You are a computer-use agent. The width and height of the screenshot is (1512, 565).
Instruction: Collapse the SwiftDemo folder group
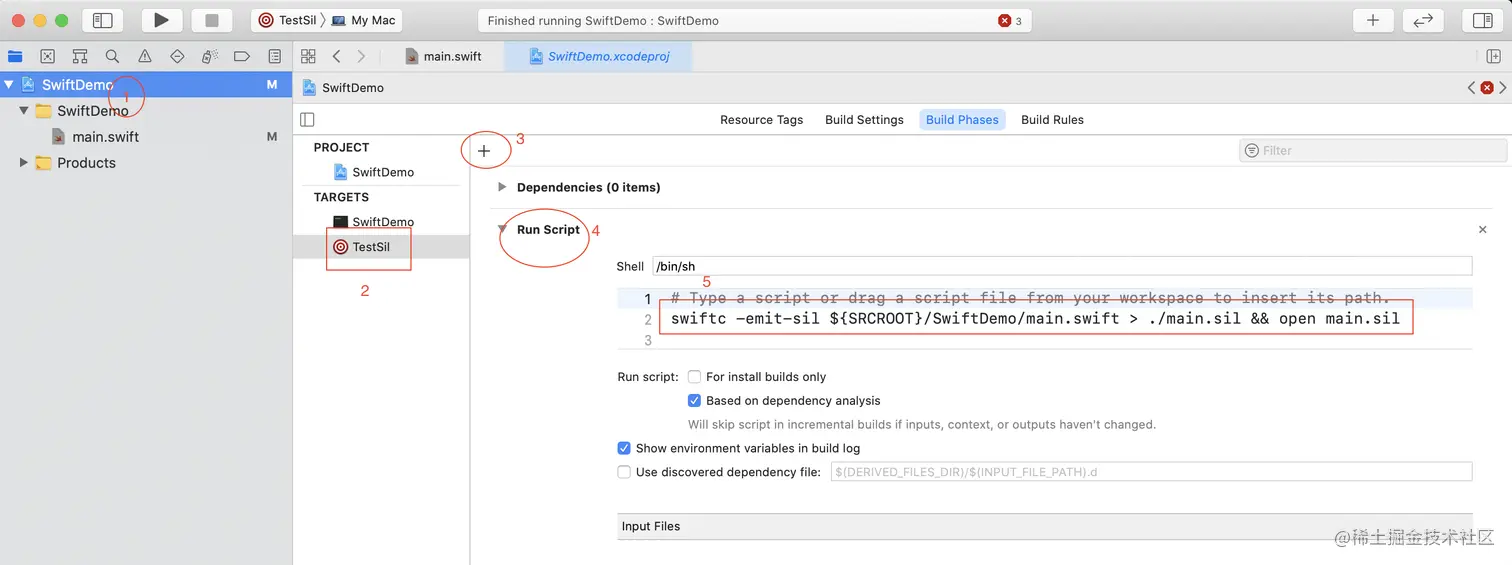click(x=25, y=111)
